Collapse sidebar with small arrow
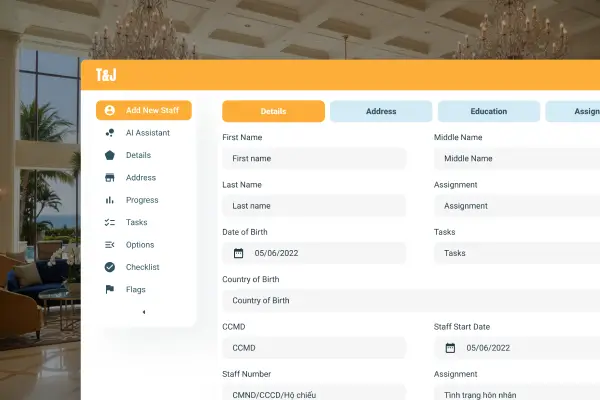Screen dimensions: 600x400 pos(144,312)
